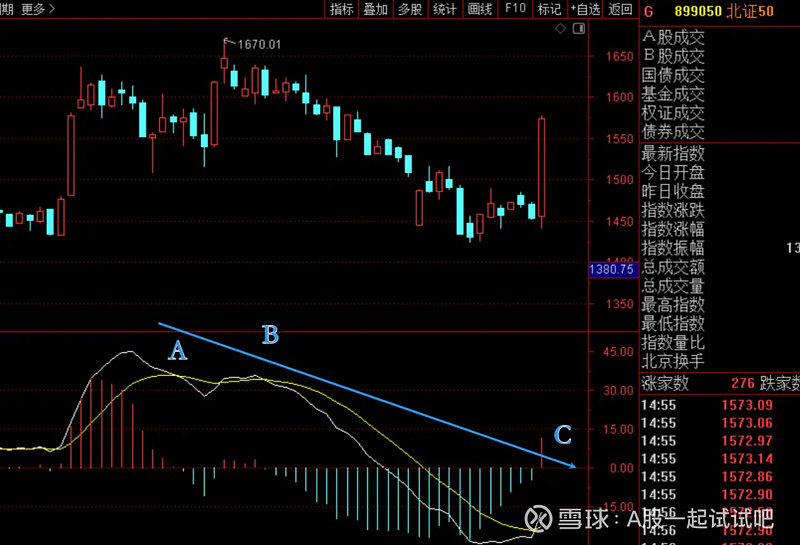
Task: Click the 1670.01 high price label
Action: (x=259, y=45)
